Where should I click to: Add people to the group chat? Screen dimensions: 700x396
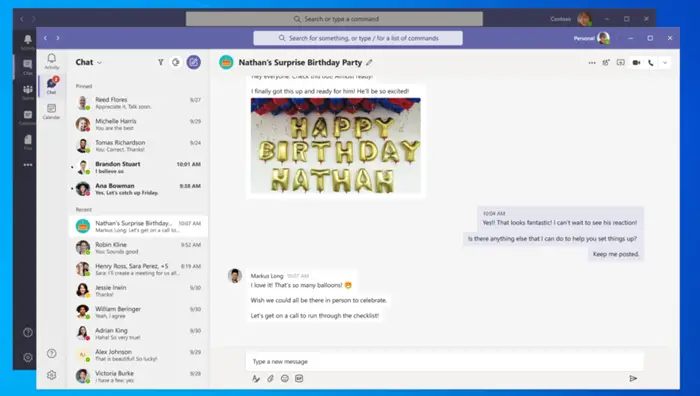[x=606, y=63]
